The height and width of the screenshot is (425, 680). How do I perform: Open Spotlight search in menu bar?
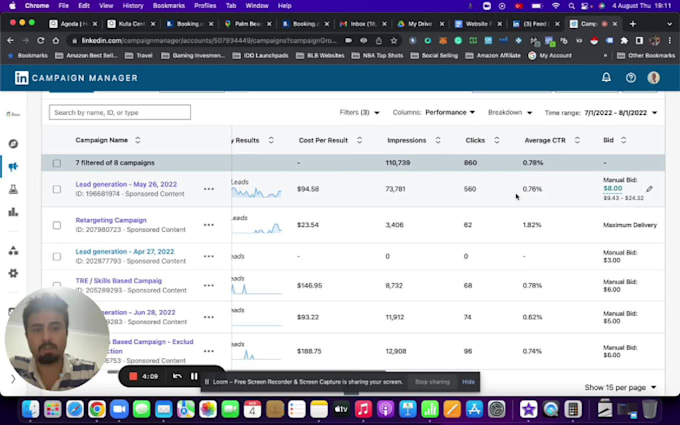pyautogui.click(x=572, y=6)
